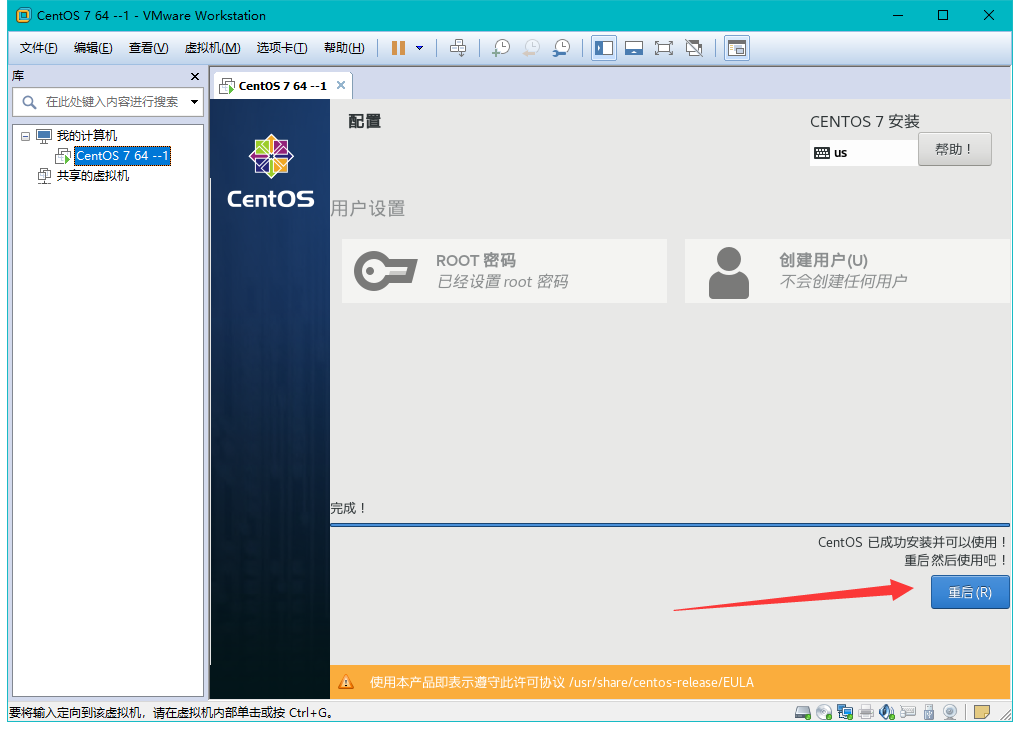The image size is (1020, 729).
Task: Open the library search filter dropdown
Action: coord(194,102)
